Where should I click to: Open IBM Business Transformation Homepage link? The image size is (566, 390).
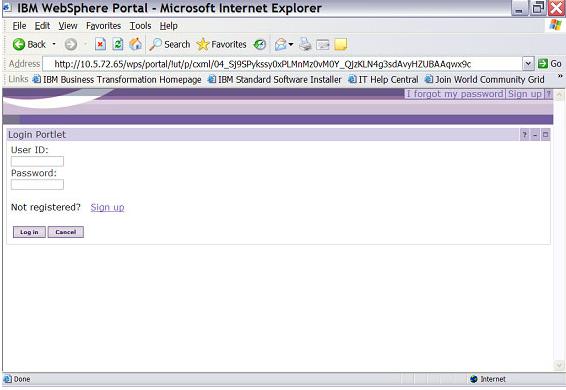(117, 79)
